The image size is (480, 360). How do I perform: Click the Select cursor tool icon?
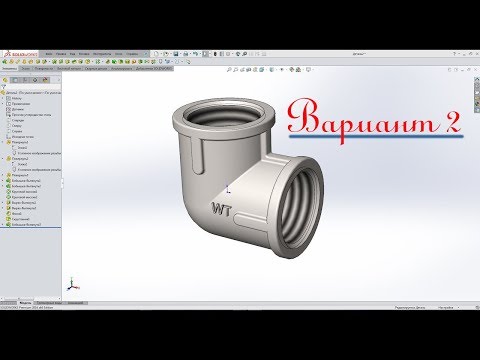coord(206,54)
